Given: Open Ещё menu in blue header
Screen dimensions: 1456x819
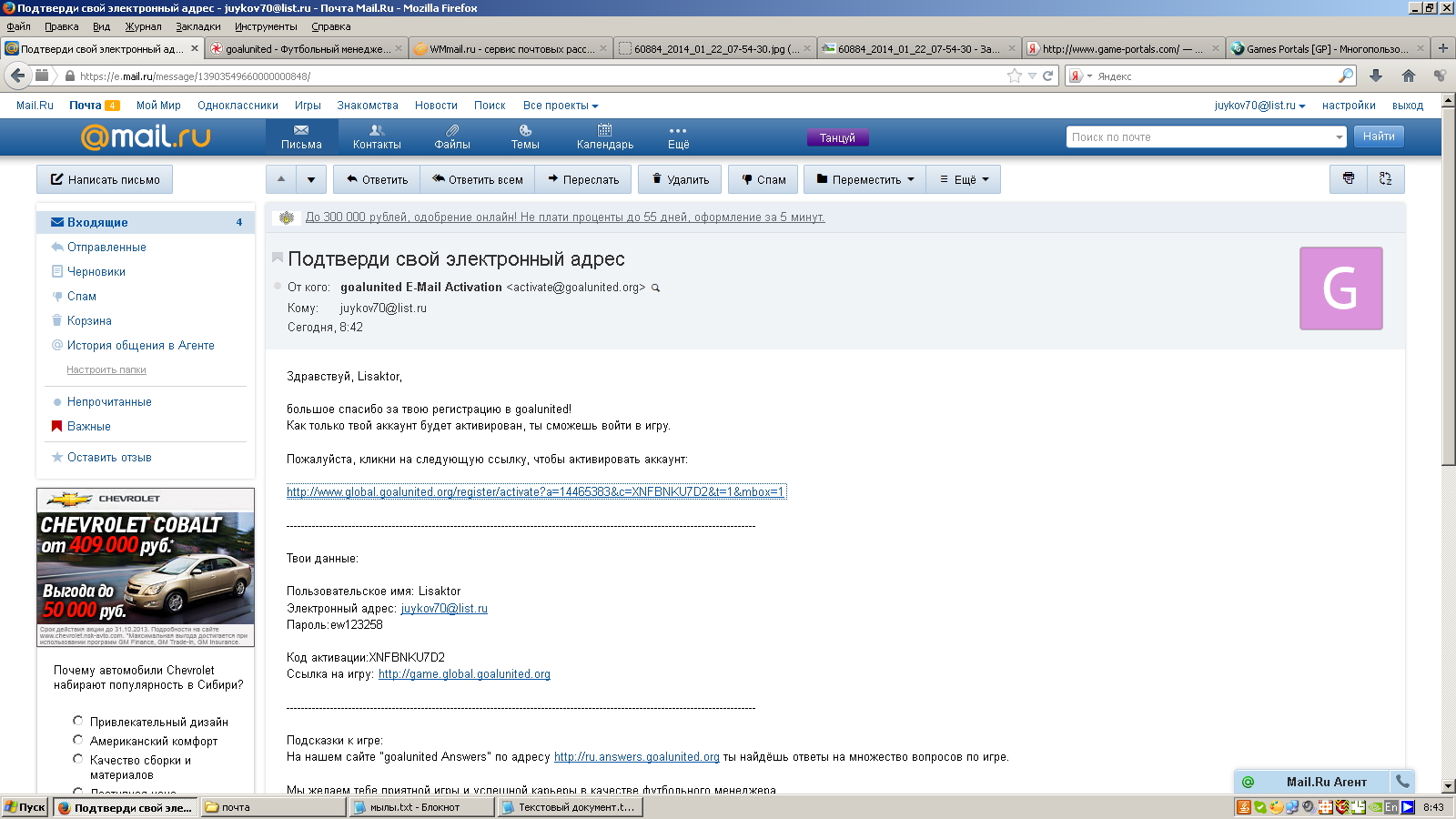Looking at the screenshot, I should click(x=679, y=137).
